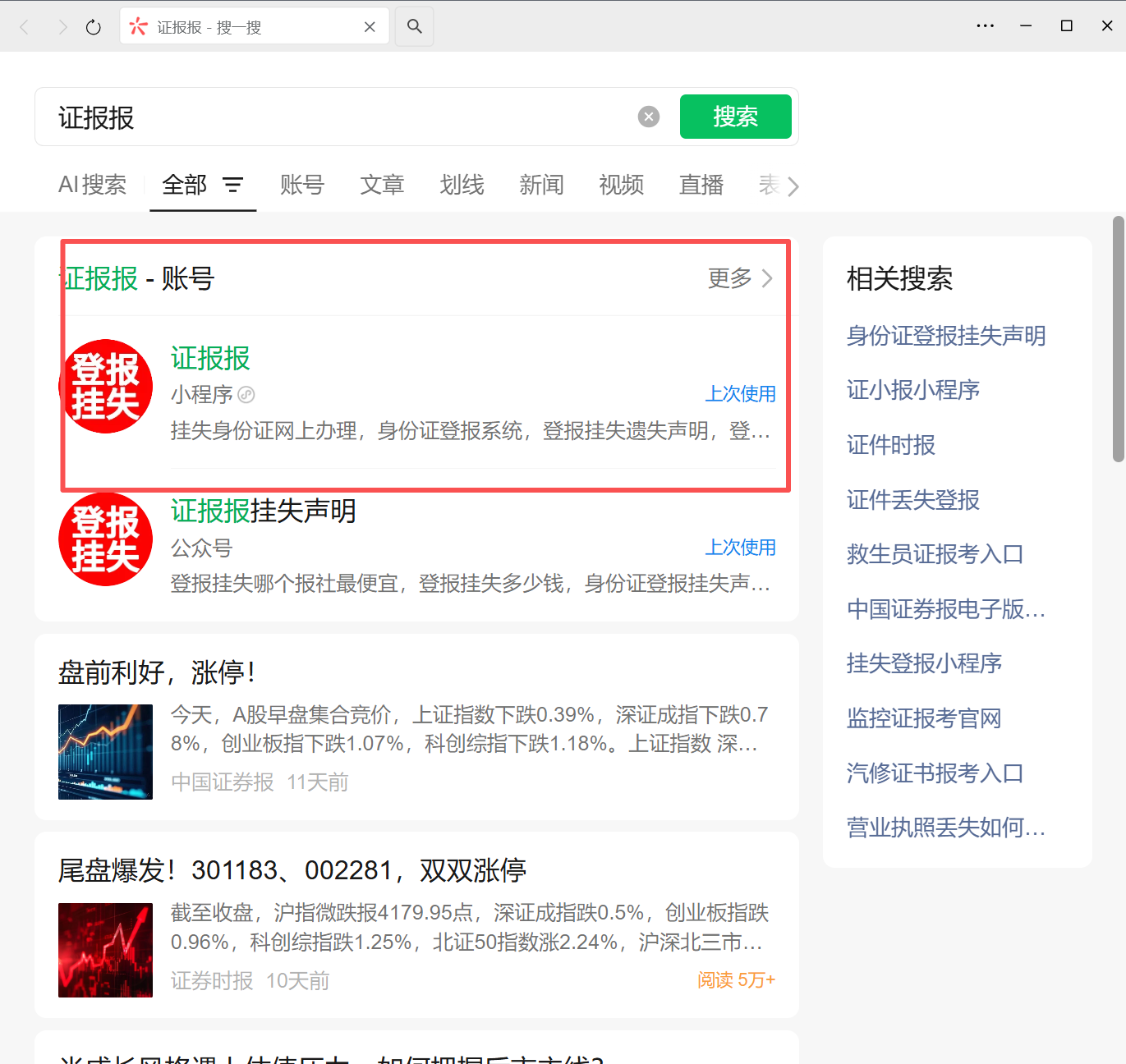1126x1064 pixels.
Task: Search related 证件丢失登报
Action: click(913, 500)
